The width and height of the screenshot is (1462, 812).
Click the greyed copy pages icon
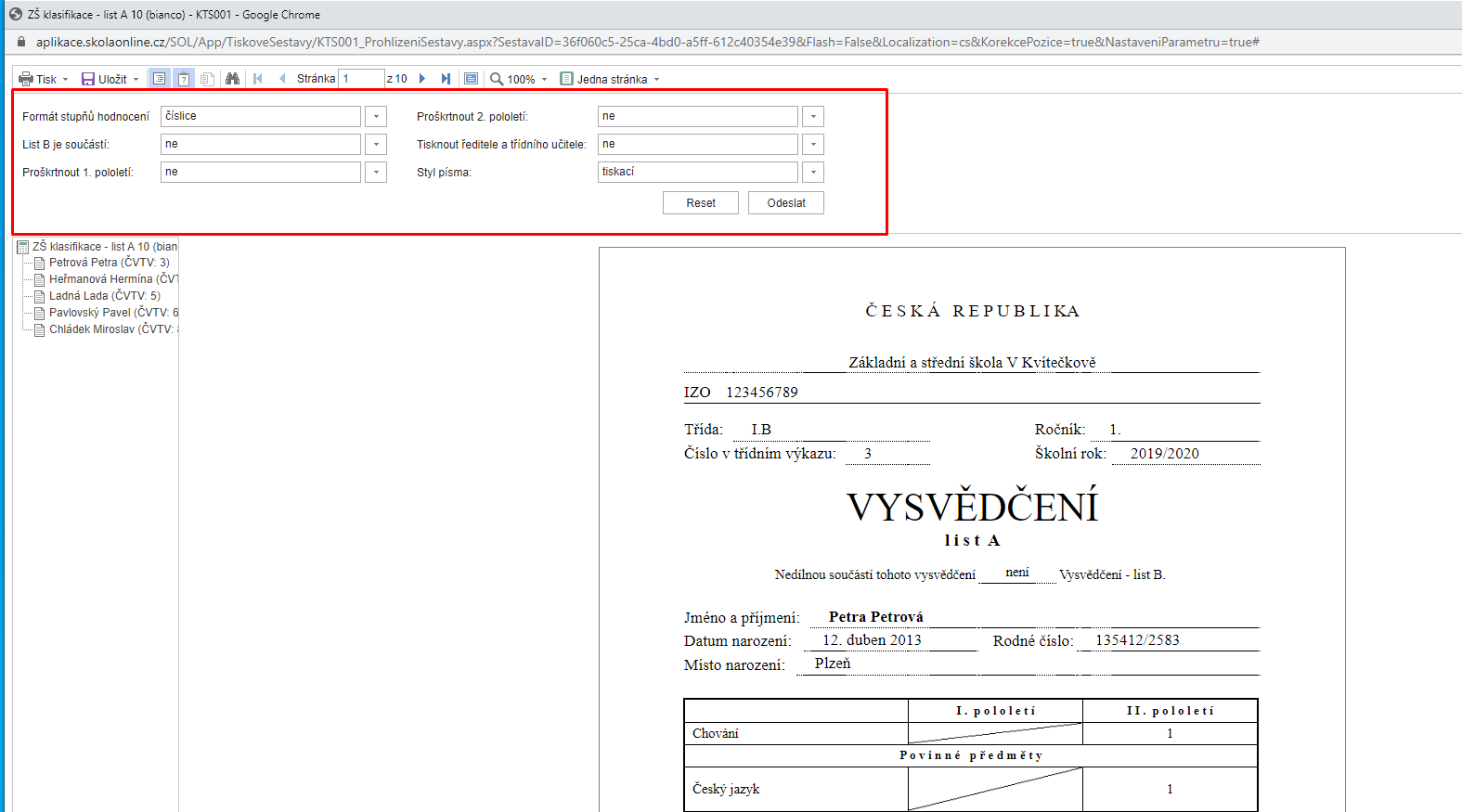207,79
